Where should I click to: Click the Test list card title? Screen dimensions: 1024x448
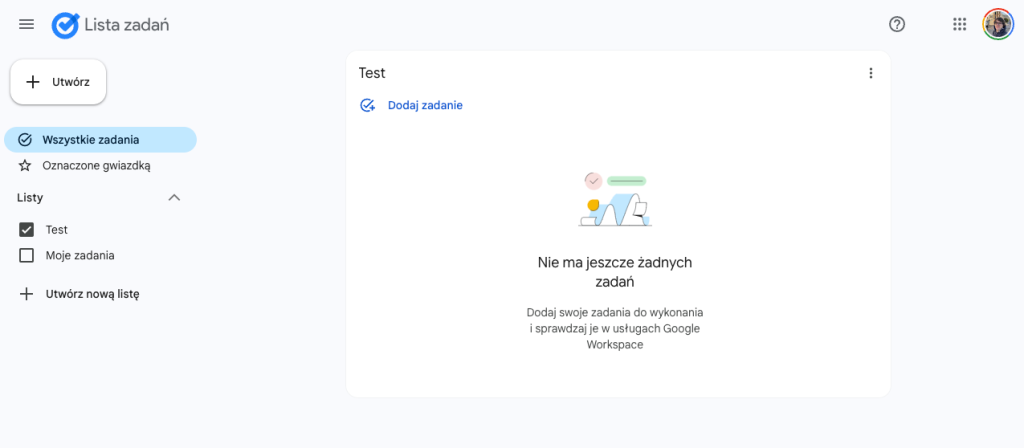372,73
